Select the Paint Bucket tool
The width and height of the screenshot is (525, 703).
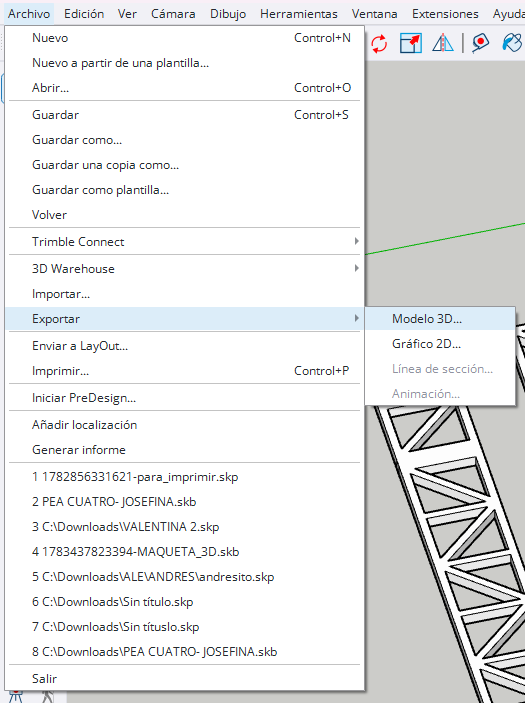512,43
